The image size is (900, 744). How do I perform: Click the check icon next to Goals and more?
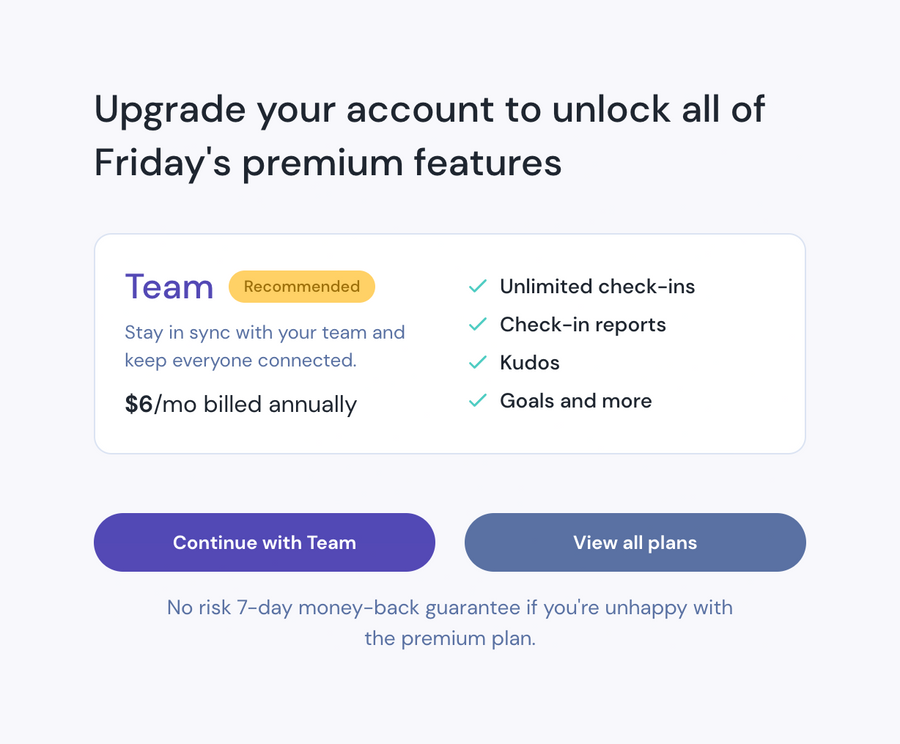[x=478, y=400]
